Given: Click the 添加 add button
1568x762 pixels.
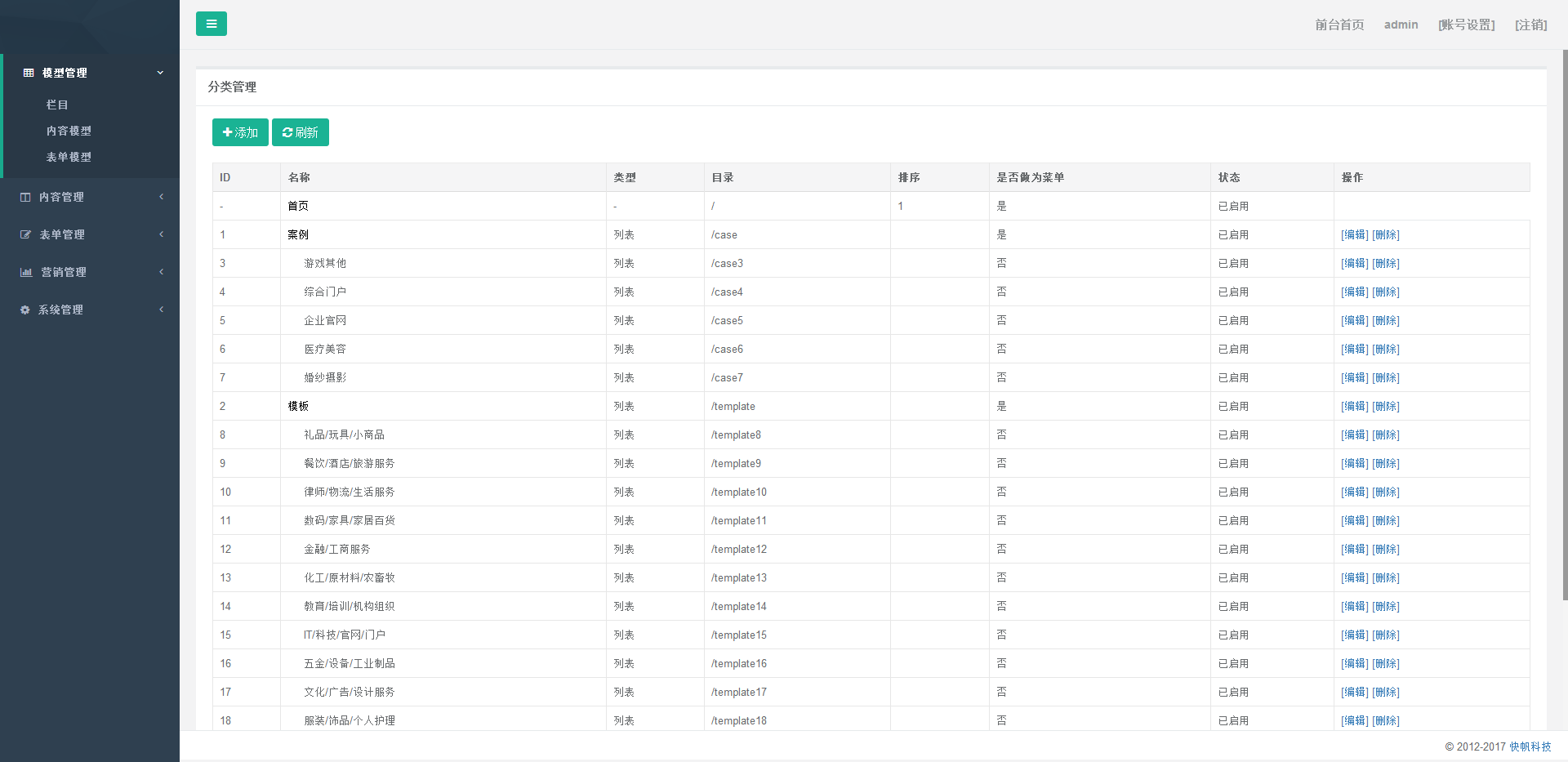Looking at the screenshot, I should (240, 132).
